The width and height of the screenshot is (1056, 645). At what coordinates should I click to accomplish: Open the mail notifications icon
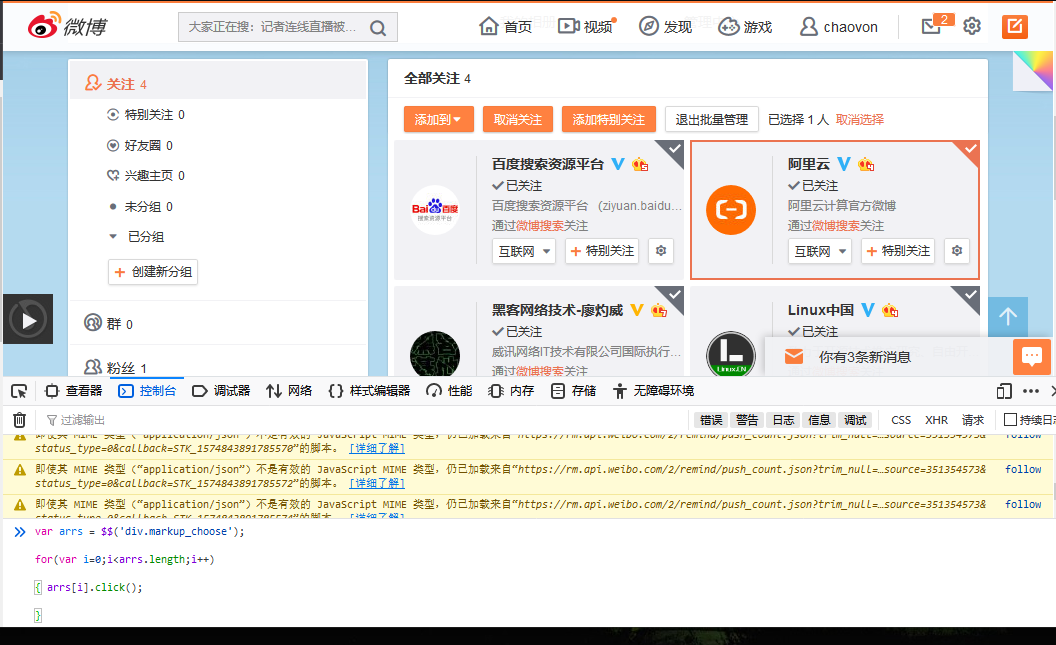(x=931, y=26)
